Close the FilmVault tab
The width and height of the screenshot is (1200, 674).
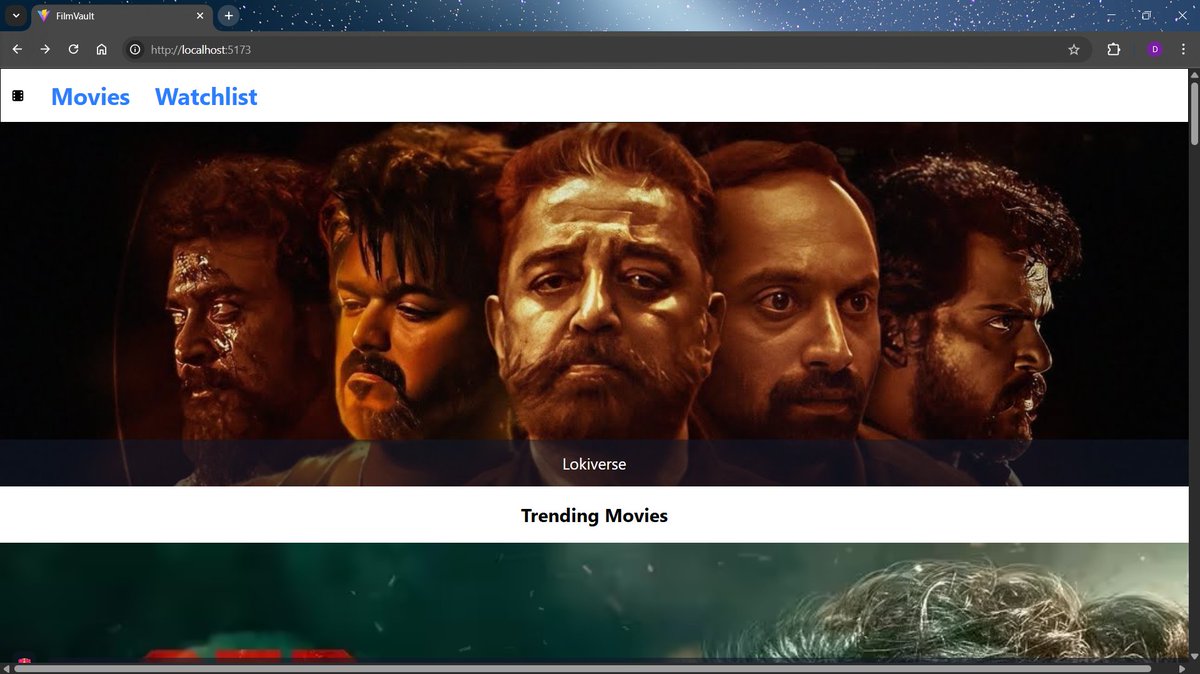200,16
